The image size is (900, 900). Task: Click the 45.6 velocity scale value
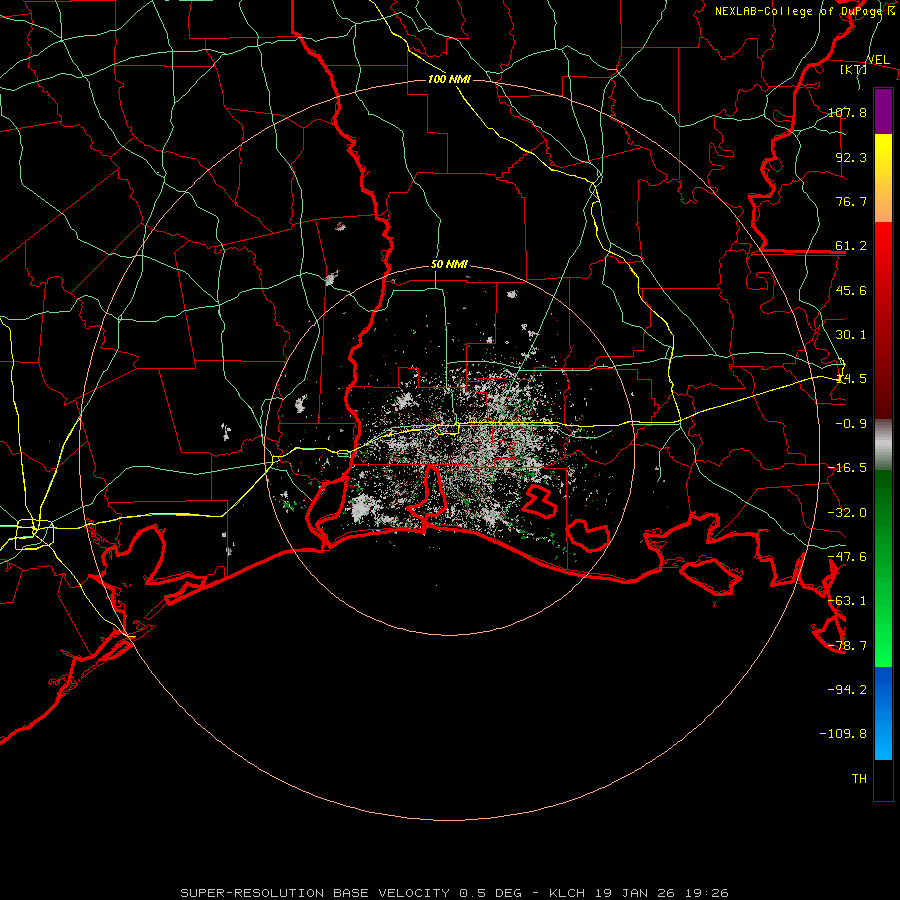(x=851, y=290)
